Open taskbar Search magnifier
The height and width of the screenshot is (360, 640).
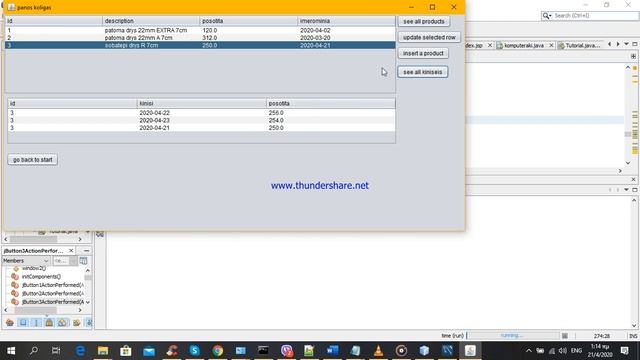[x=34, y=351]
